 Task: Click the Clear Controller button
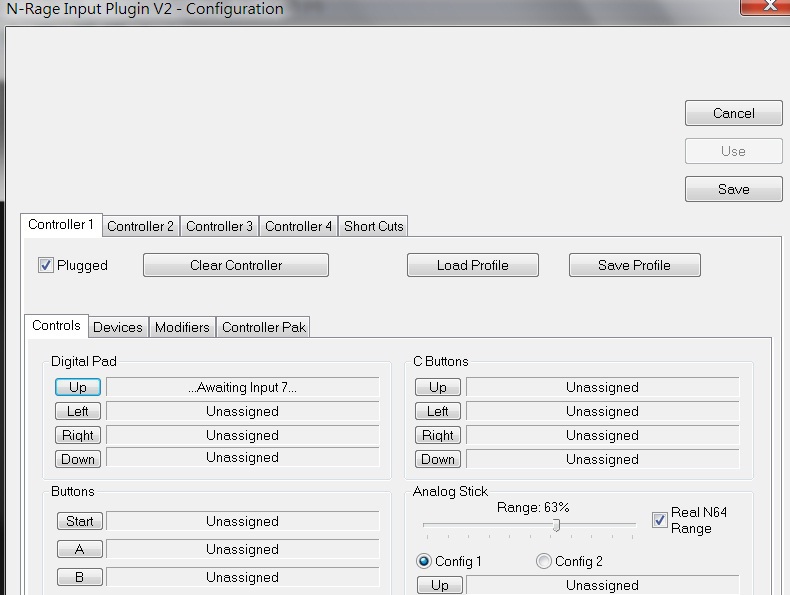tap(236, 265)
